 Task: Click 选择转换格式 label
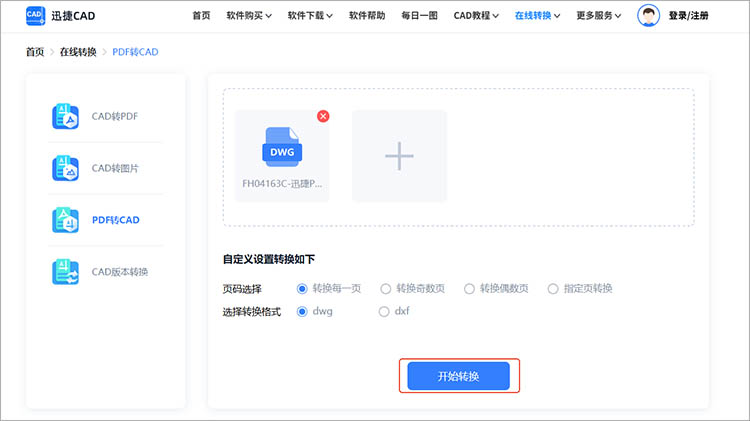pyautogui.click(x=252, y=312)
